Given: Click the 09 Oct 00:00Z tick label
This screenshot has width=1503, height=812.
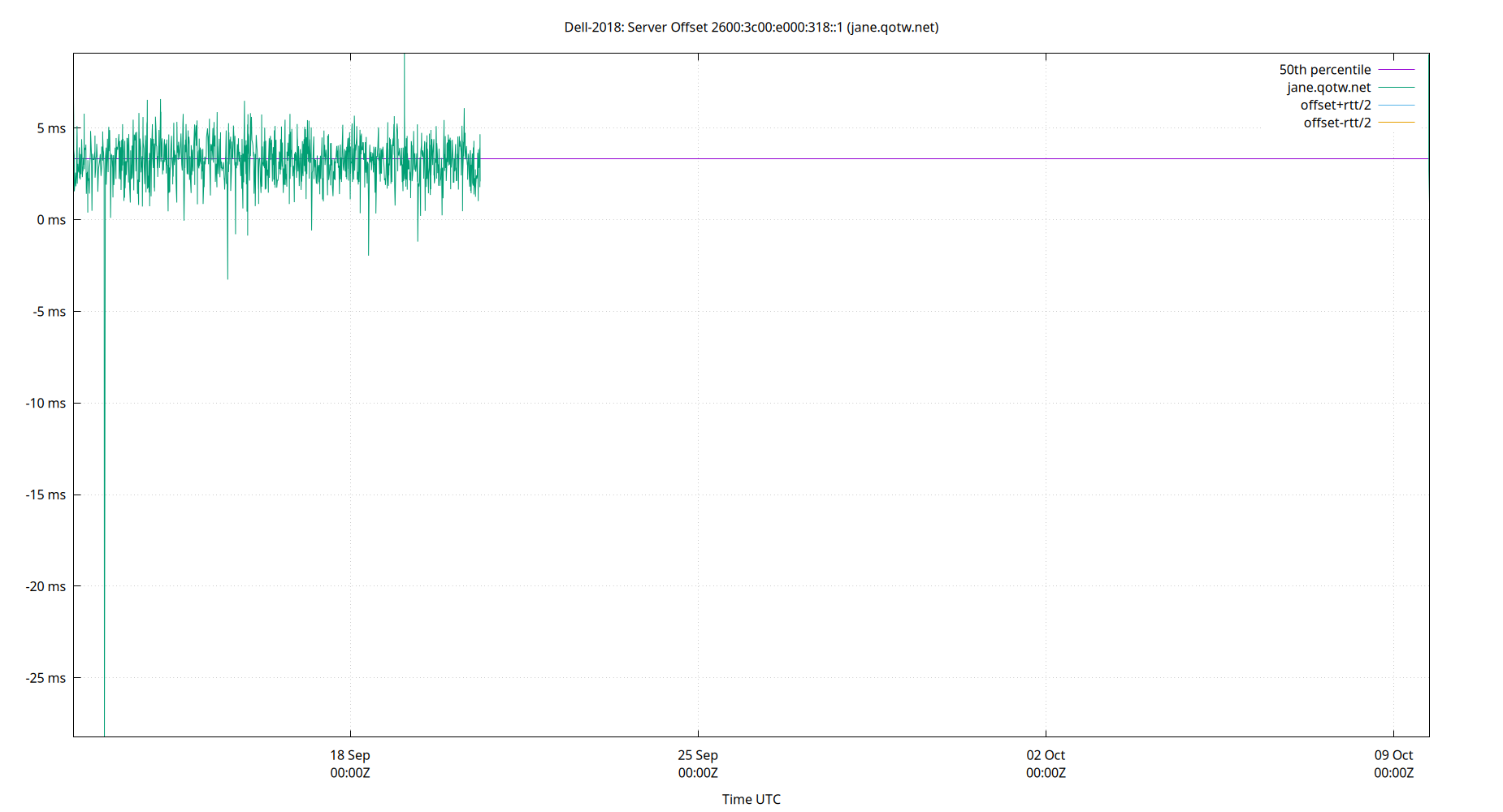Looking at the screenshot, I should [x=1393, y=763].
